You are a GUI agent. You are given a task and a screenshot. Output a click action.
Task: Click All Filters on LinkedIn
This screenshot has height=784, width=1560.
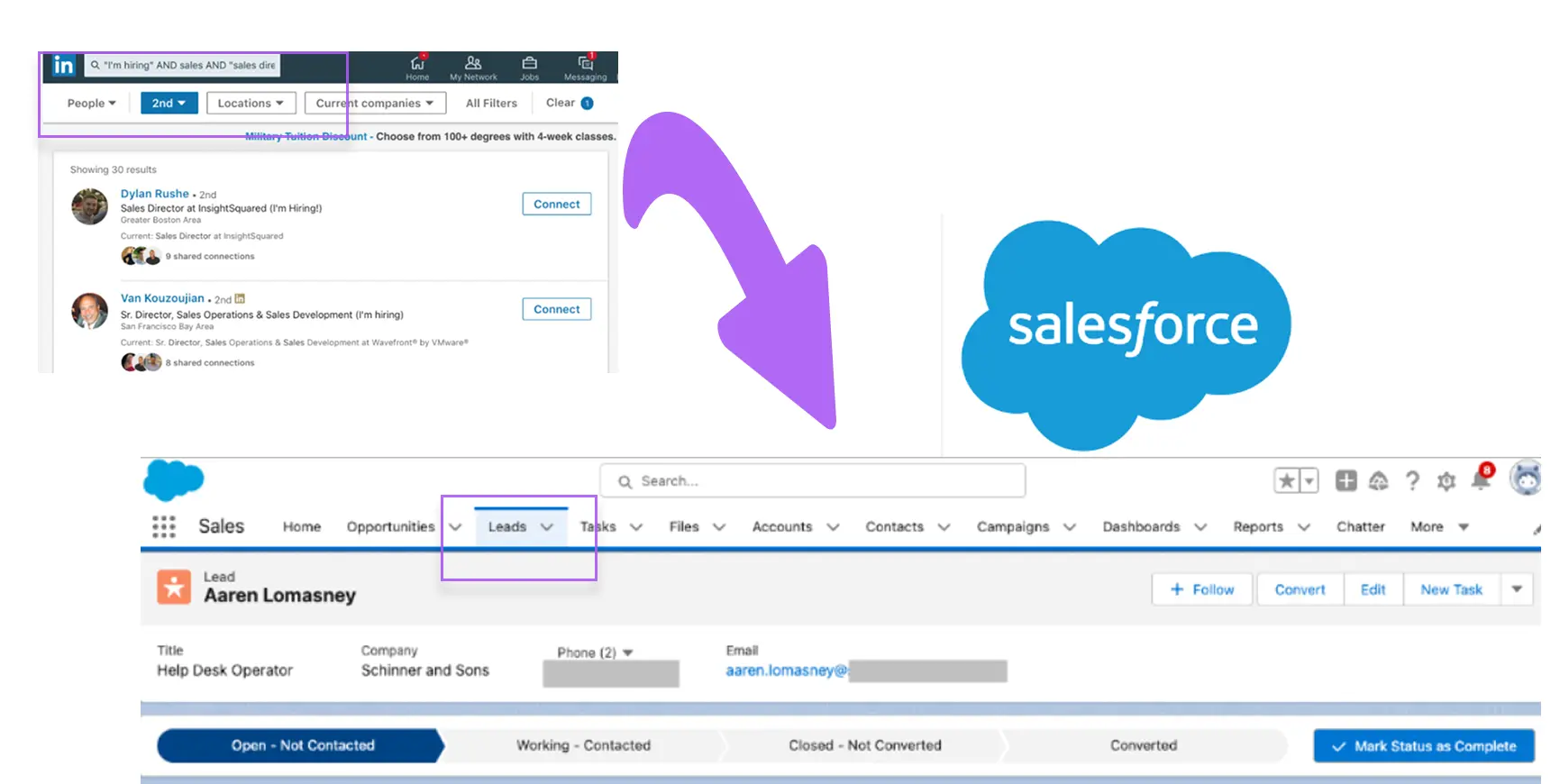(491, 104)
